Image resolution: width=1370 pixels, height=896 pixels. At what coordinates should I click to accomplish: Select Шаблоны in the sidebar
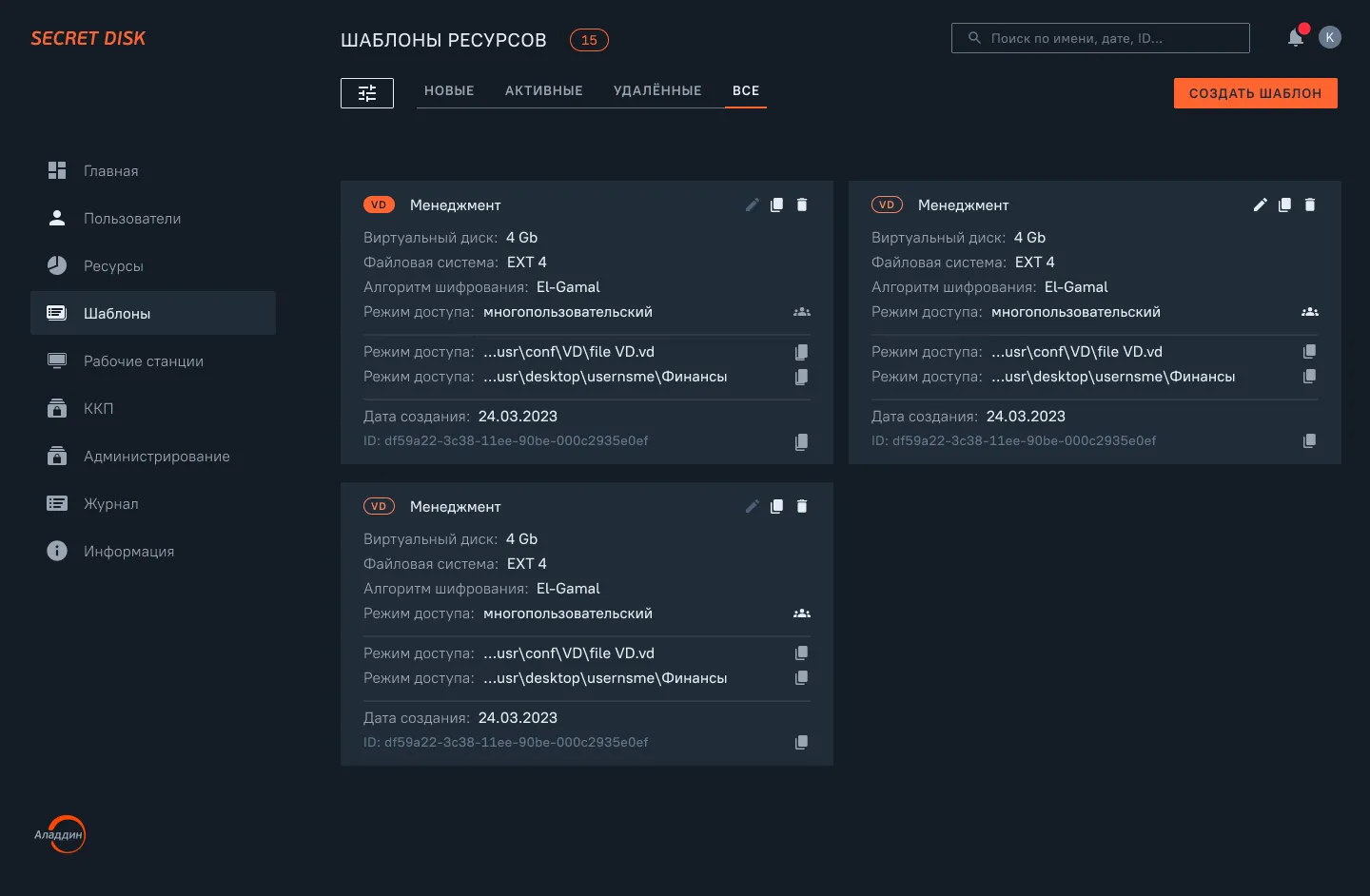pyautogui.click(x=153, y=313)
